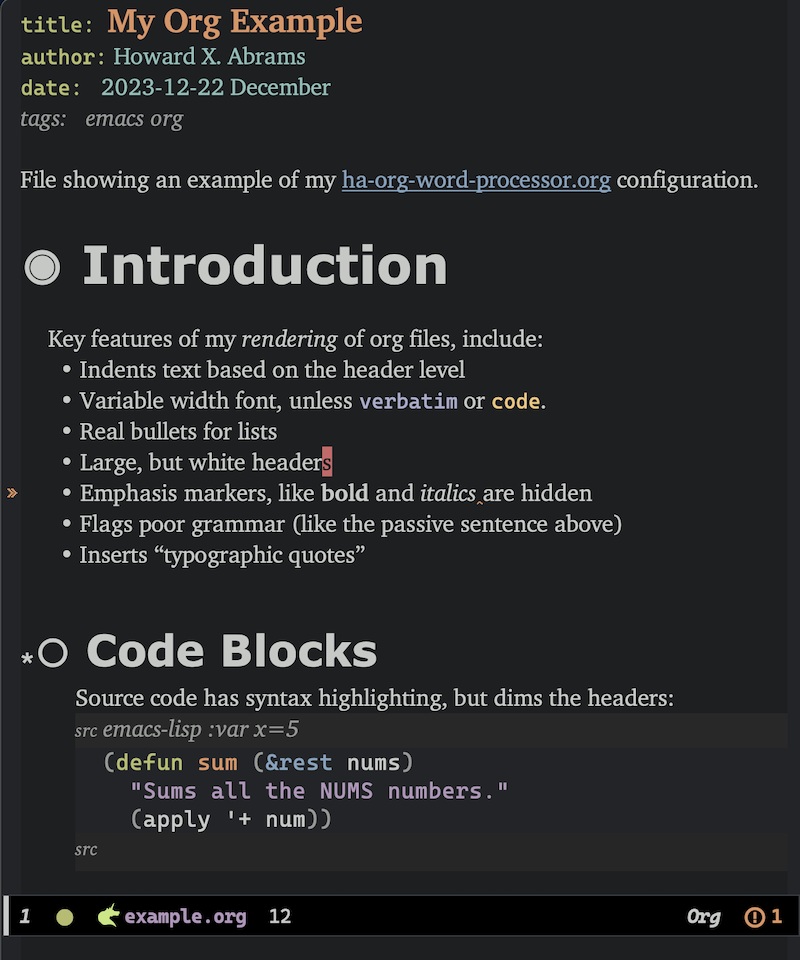Click bullet beside "Real bullets for lists"
This screenshot has width=800, height=960.
65,431
